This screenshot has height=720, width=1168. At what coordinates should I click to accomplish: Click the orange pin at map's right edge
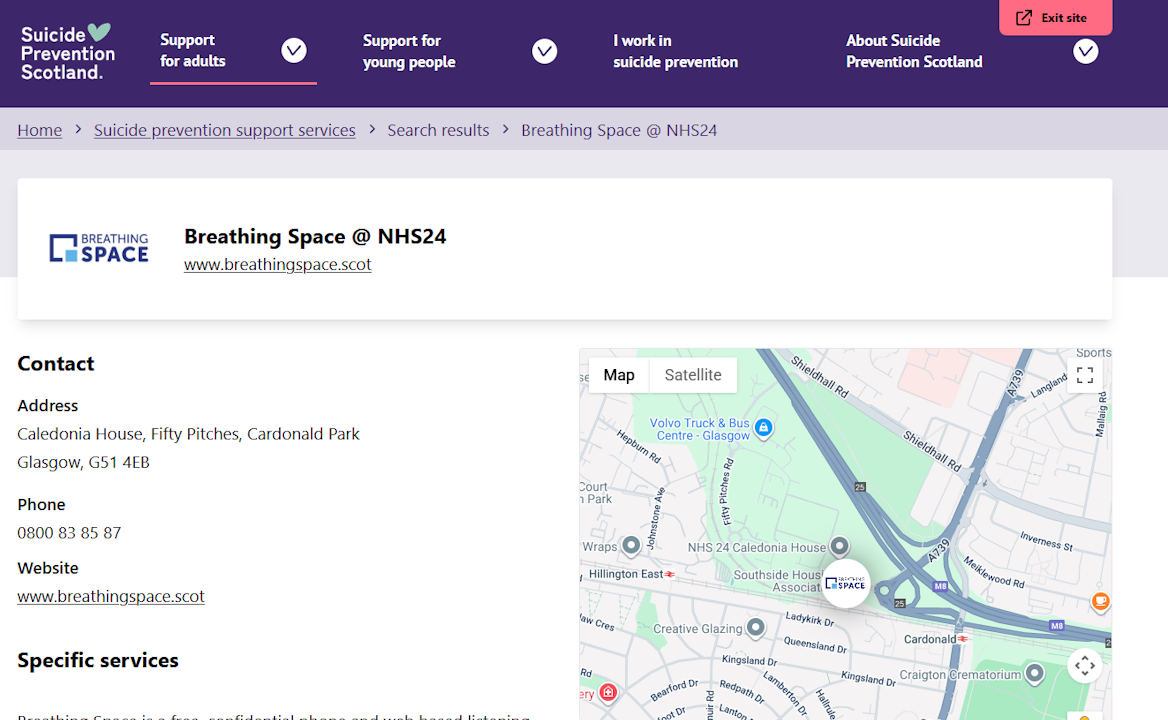pyautogui.click(x=1100, y=602)
